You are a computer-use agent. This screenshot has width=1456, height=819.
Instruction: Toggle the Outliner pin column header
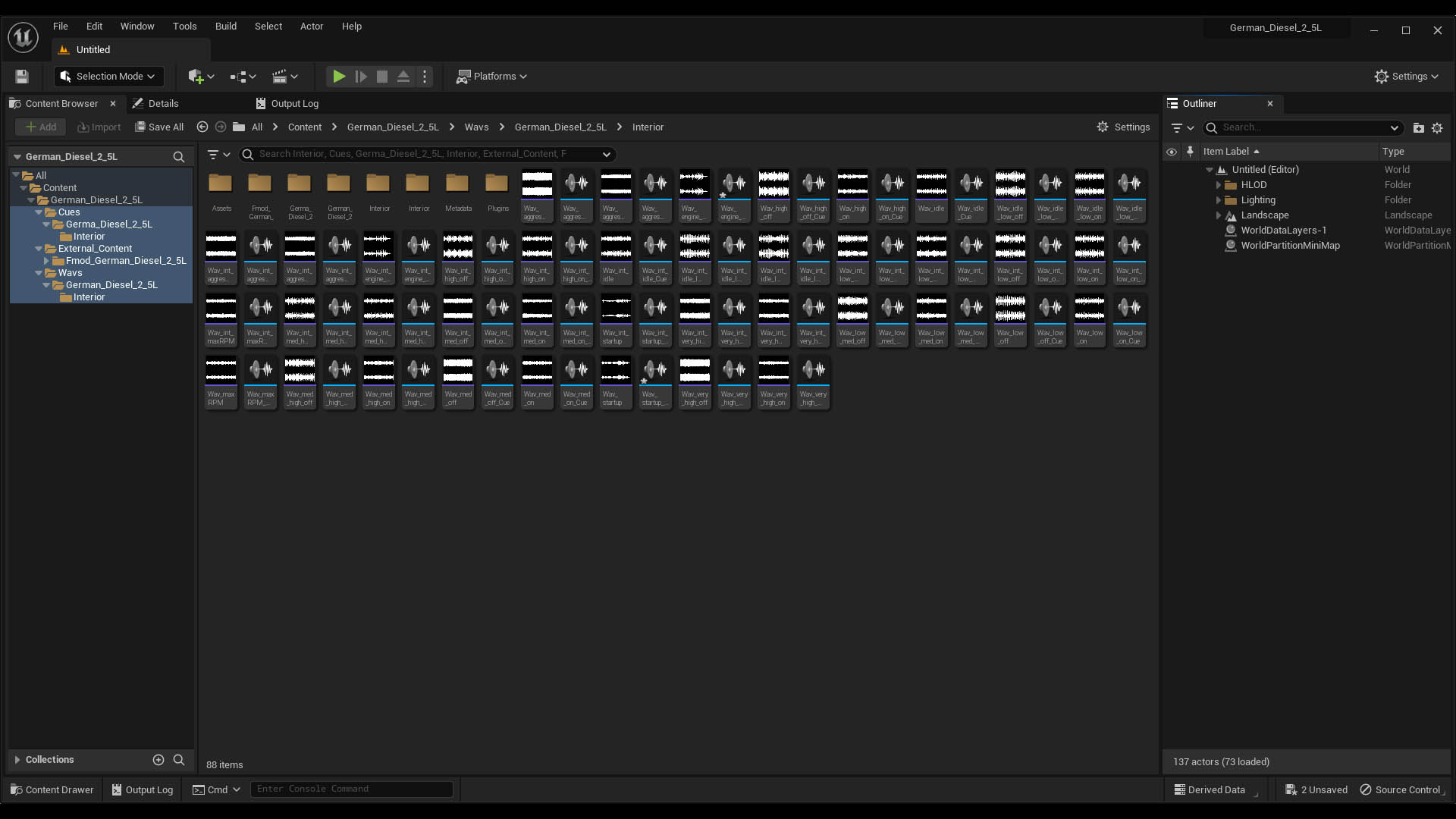[x=1190, y=152]
